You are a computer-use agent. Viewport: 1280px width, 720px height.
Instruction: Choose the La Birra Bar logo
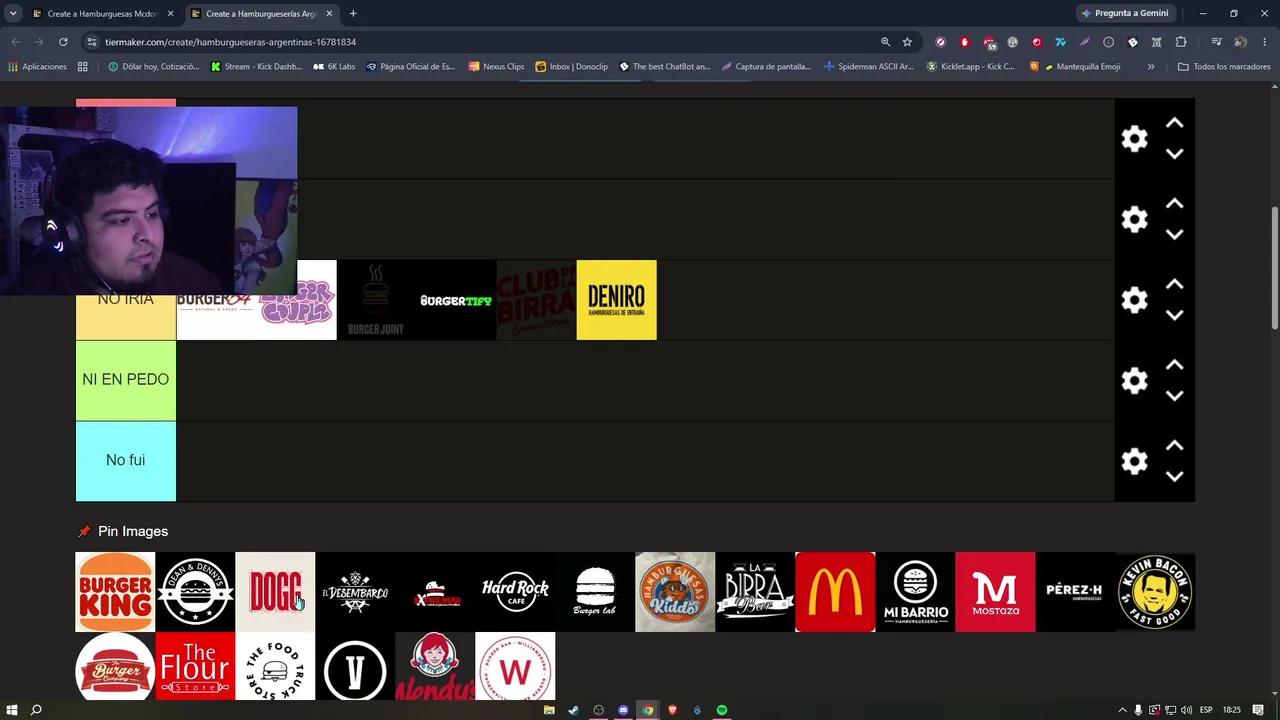pos(755,592)
